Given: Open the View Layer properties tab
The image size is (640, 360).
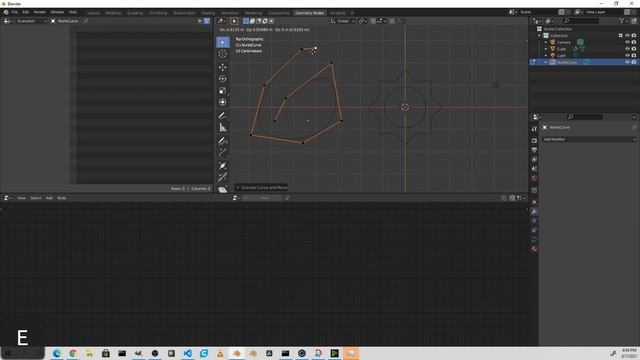Looking at the screenshot, I should pos(534,159).
